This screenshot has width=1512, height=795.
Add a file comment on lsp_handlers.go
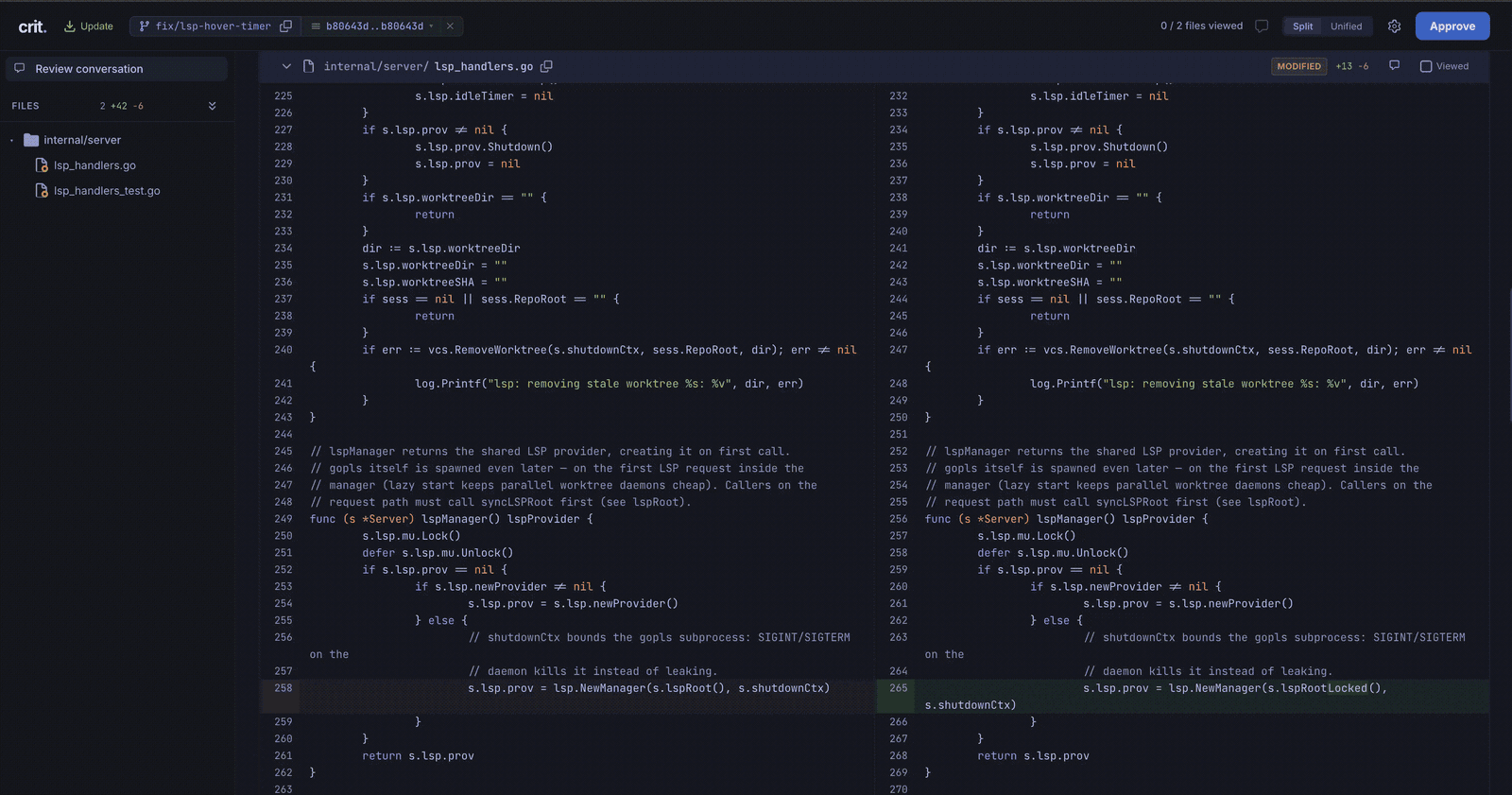pos(1394,66)
